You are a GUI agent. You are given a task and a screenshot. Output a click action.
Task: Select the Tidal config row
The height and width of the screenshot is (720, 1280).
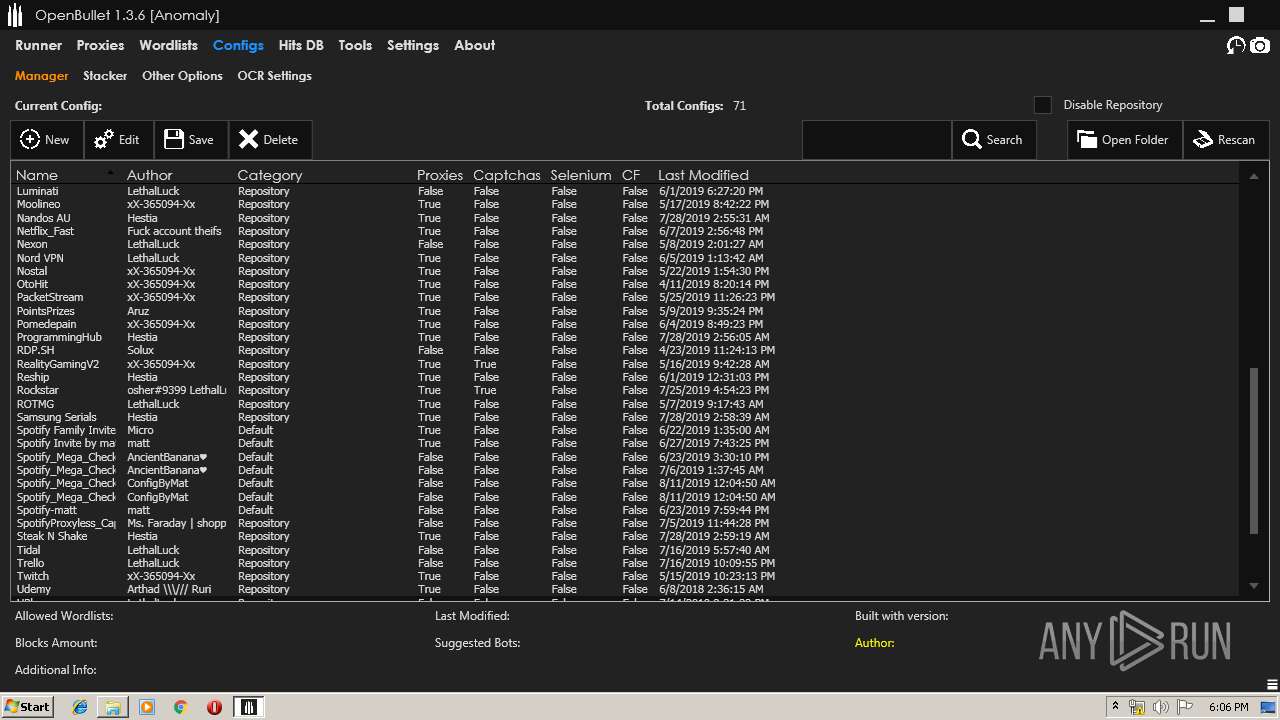coord(627,550)
